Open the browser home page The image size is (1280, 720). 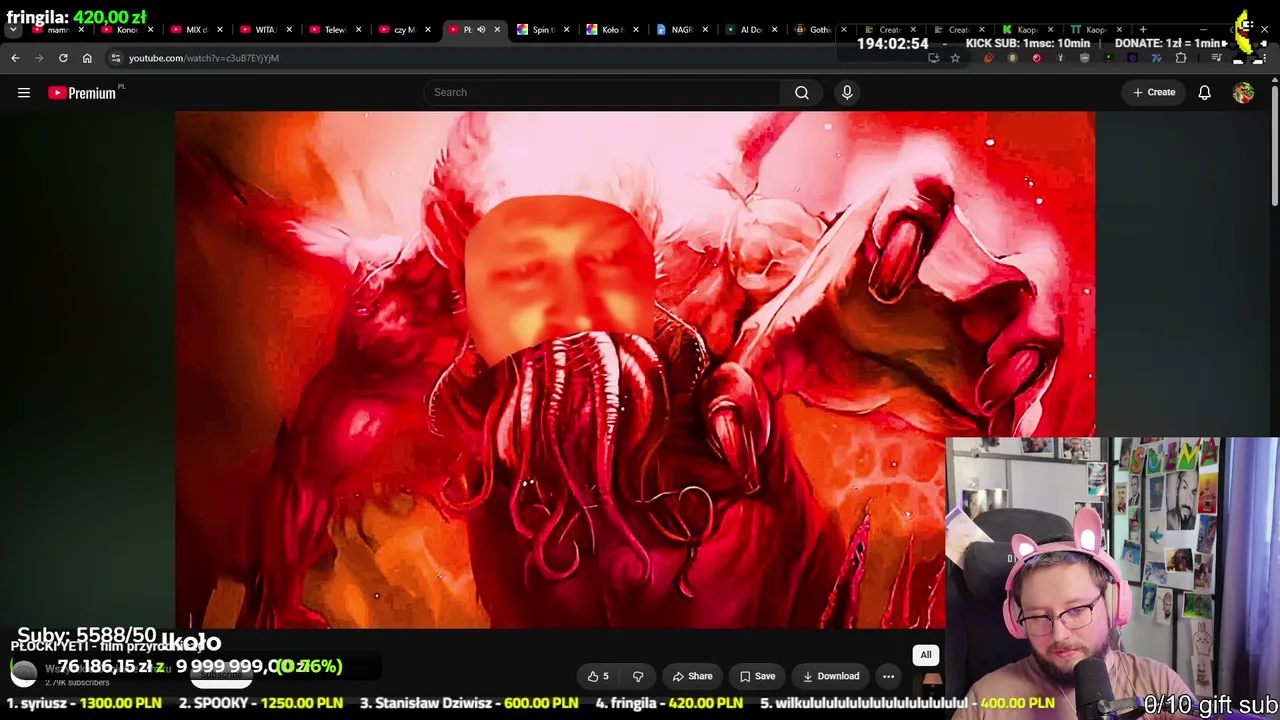87,58
